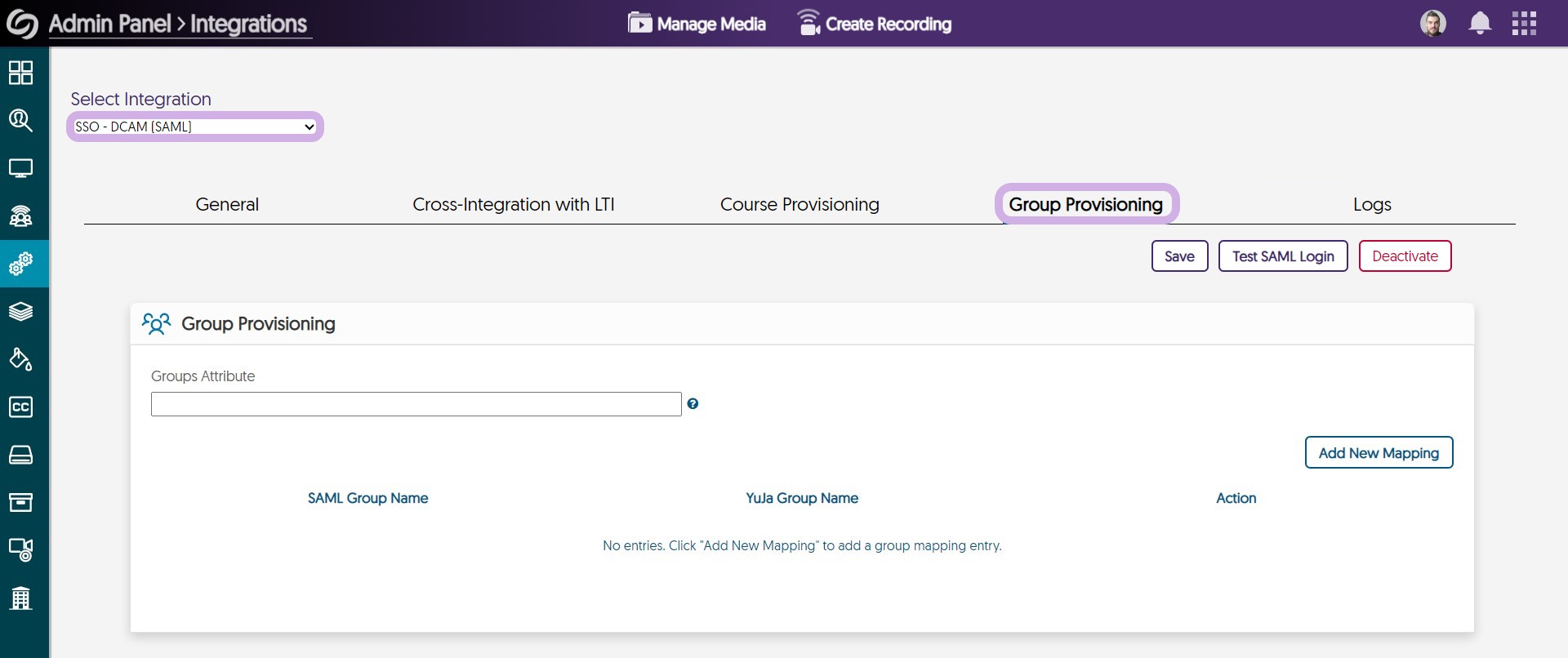Viewport: 1568px width, 658px height.
Task: Switch to the General tab
Action: coord(227,204)
